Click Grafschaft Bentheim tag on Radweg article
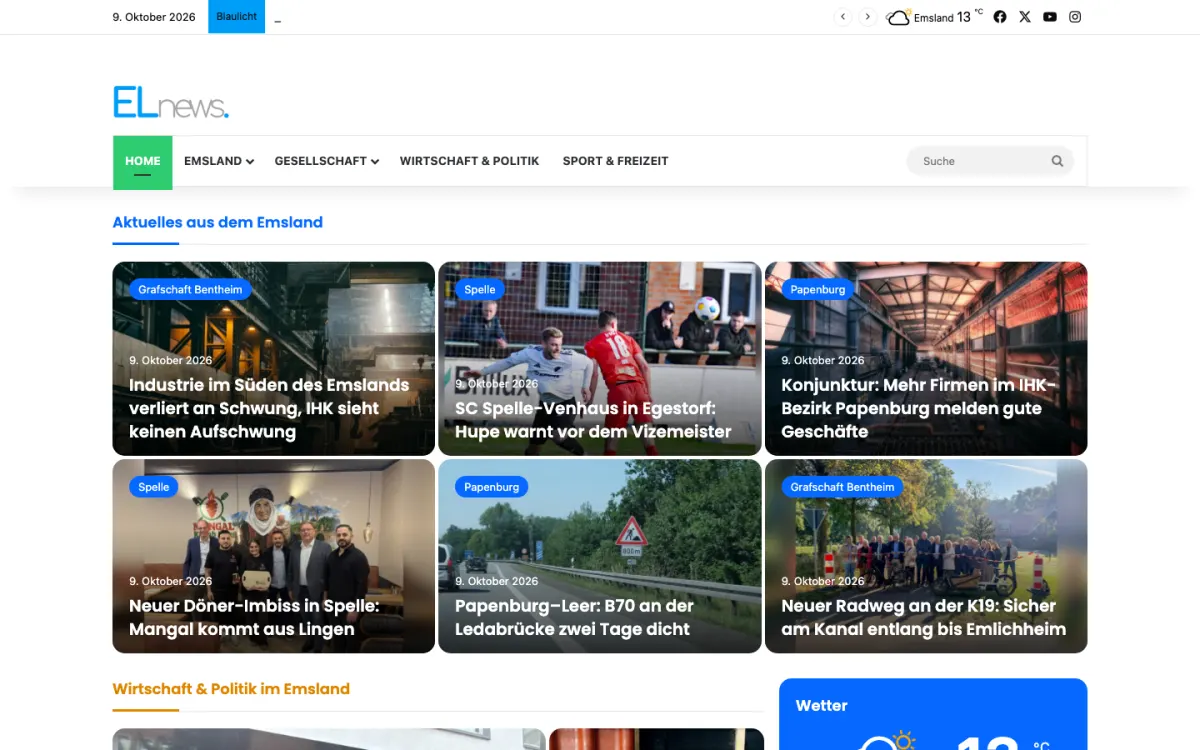Screen dimensions: 1200x750 coord(842,487)
